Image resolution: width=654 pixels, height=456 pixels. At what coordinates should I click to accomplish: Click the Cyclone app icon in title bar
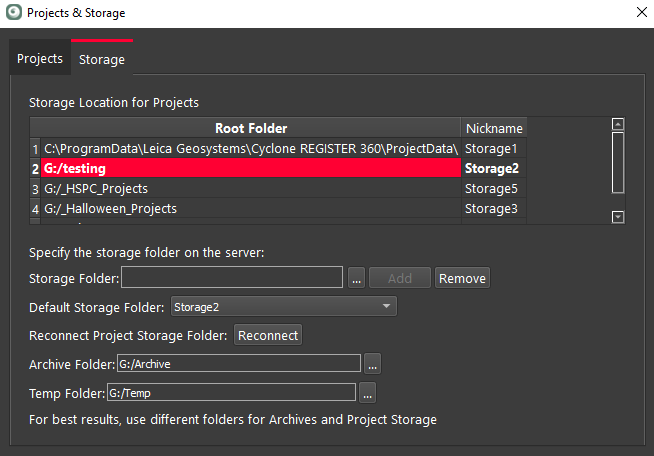point(12,13)
